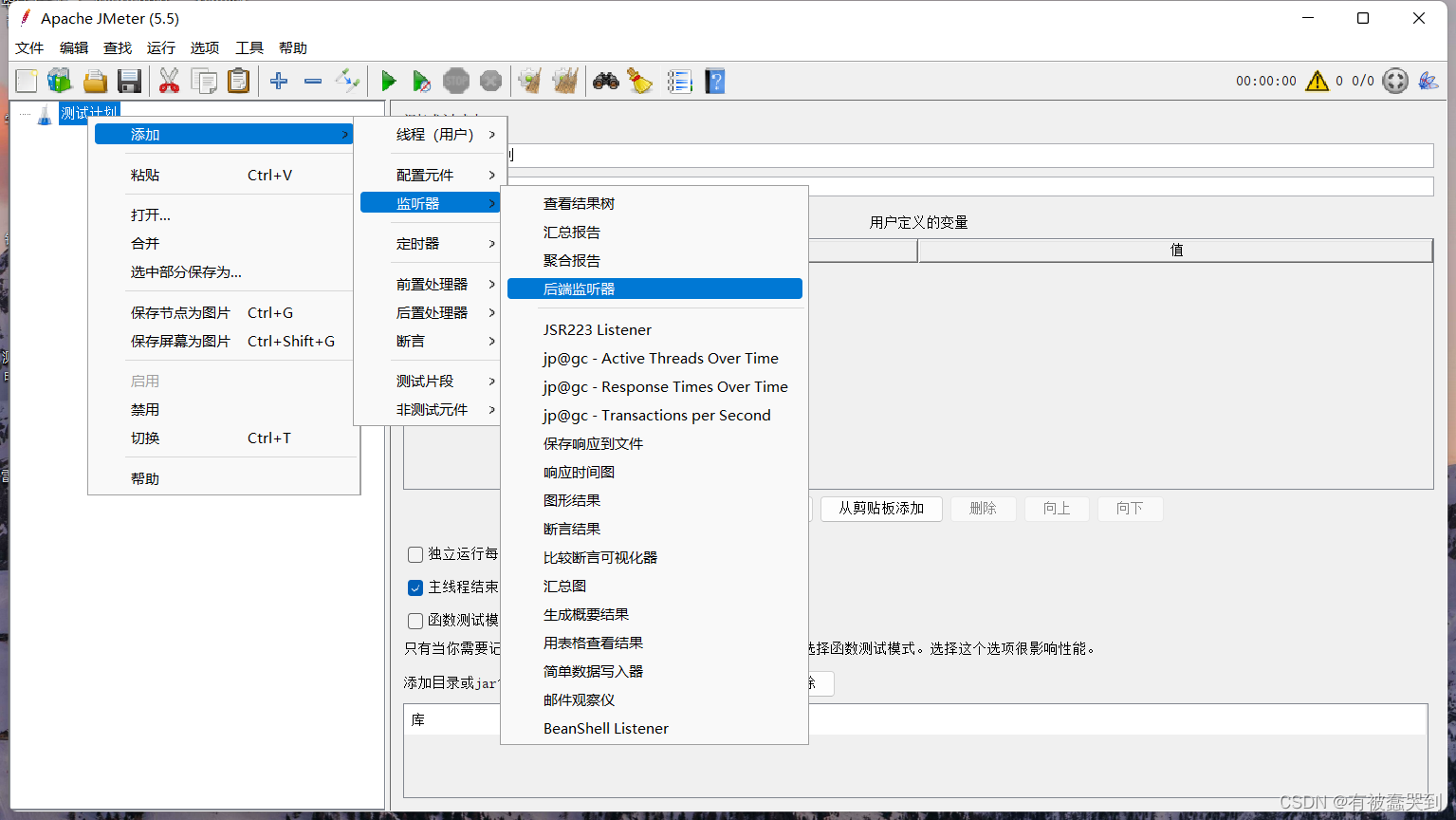
Task: Open the 运行 menu
Action: pos(161,47)
